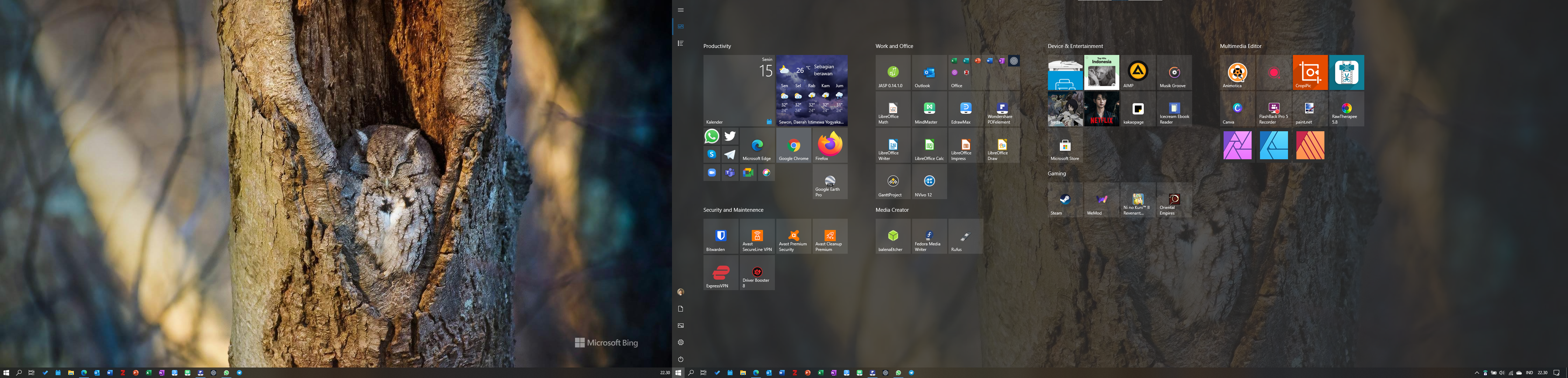Open Settings gear in Start sidebar
This screenshot has height=378, width=1568.
[680, 342]
